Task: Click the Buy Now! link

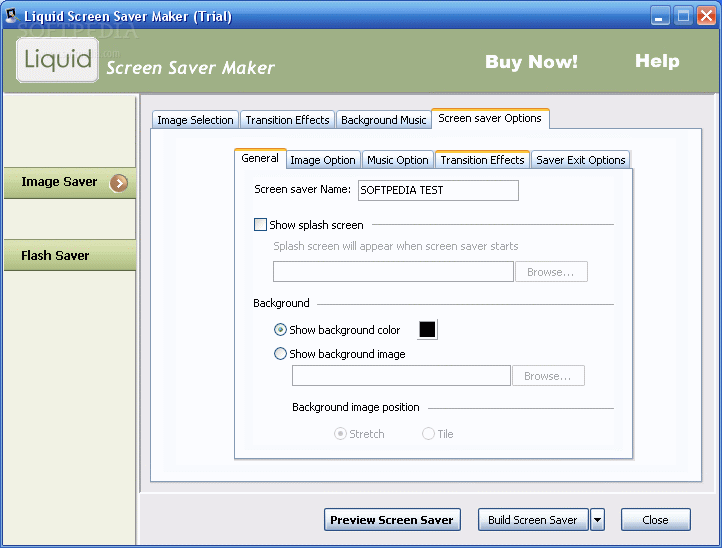Action: (x=531, y=62)
